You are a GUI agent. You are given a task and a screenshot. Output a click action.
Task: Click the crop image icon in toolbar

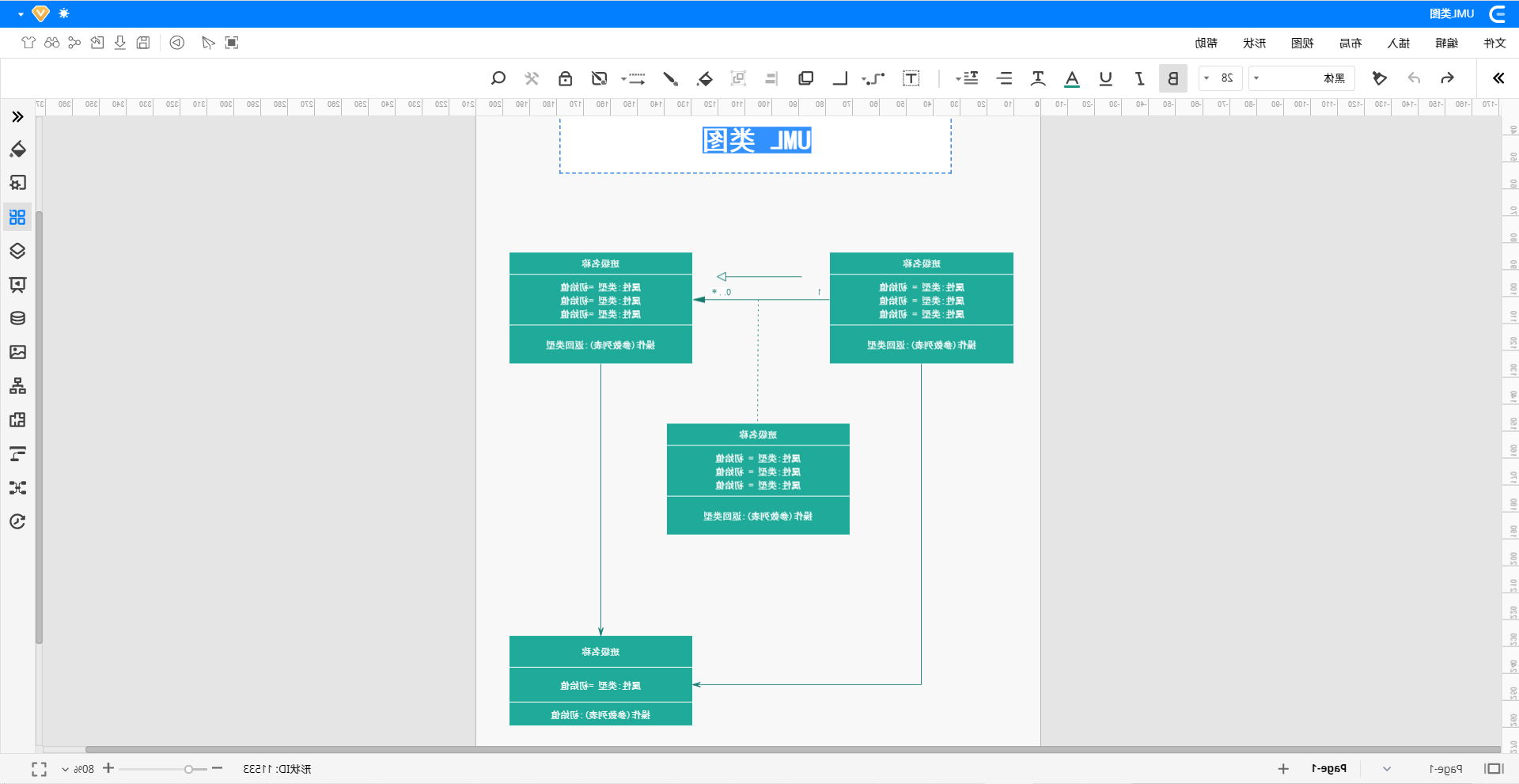point(599,78)
